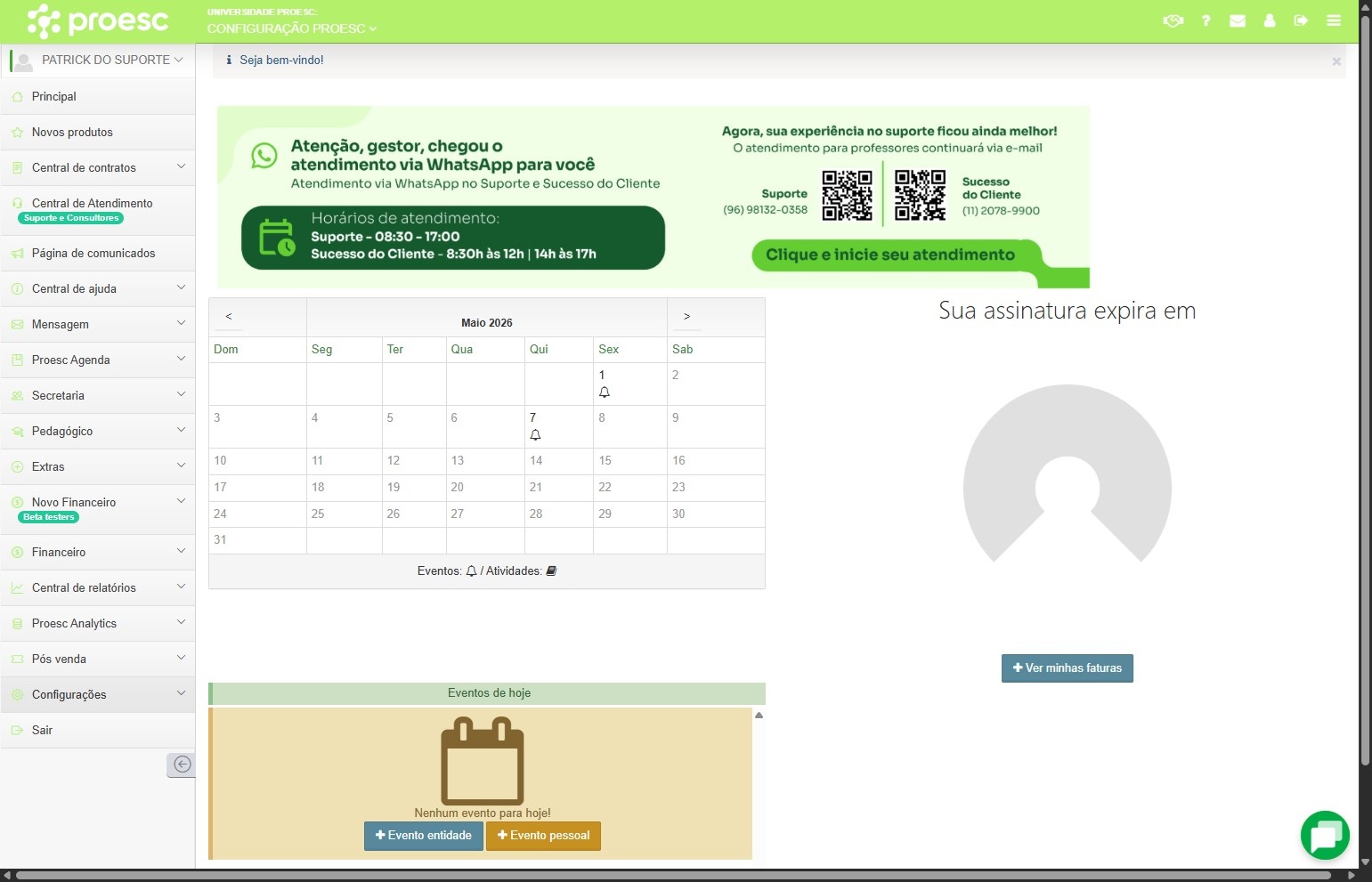The width and height of the screenshot is (1372, 882).
Task: Open messages via the envelope icon
Action: [1238, 20]
